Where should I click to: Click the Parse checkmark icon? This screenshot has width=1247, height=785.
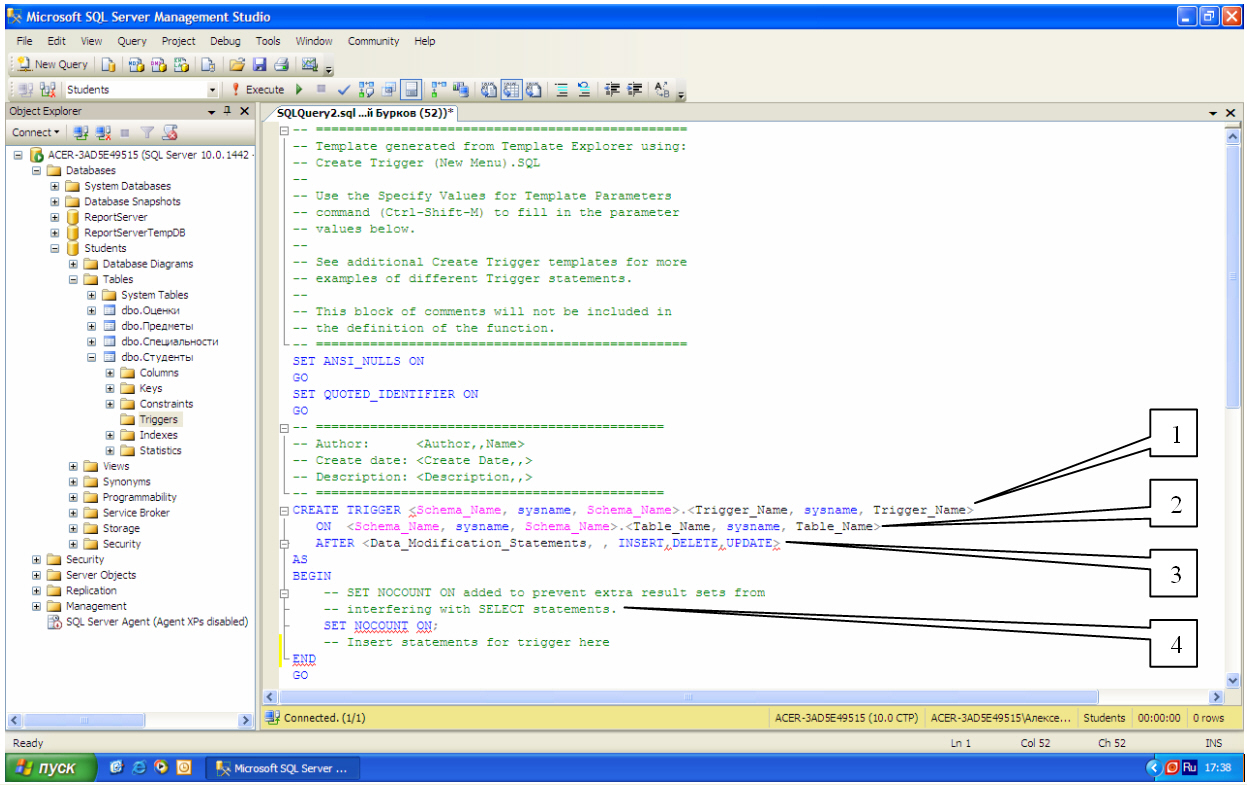(x=343, y=89)
